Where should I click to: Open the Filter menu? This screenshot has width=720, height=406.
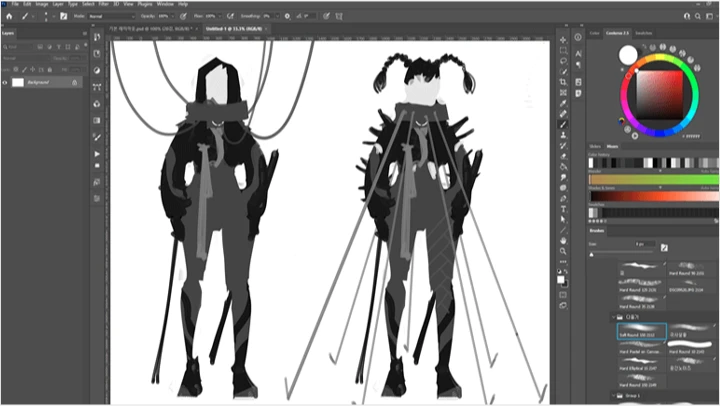[104, 4]
